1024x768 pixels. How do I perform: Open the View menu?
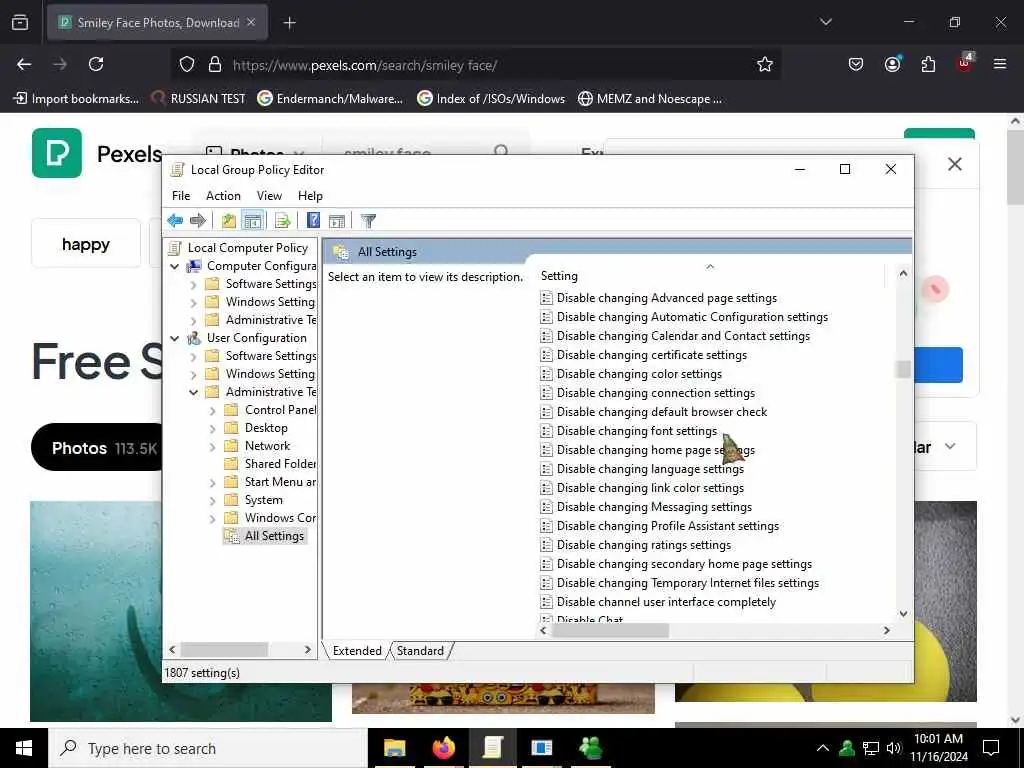pyautogui.click(x=269, y=196)
